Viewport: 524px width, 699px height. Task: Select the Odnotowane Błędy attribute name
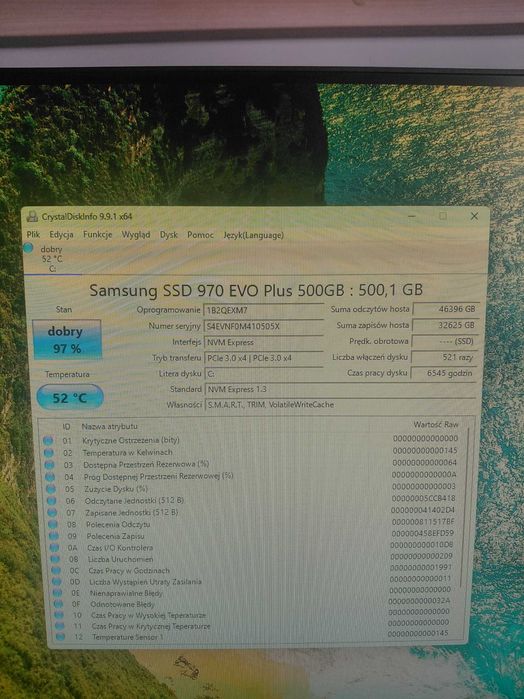[122, 604]
